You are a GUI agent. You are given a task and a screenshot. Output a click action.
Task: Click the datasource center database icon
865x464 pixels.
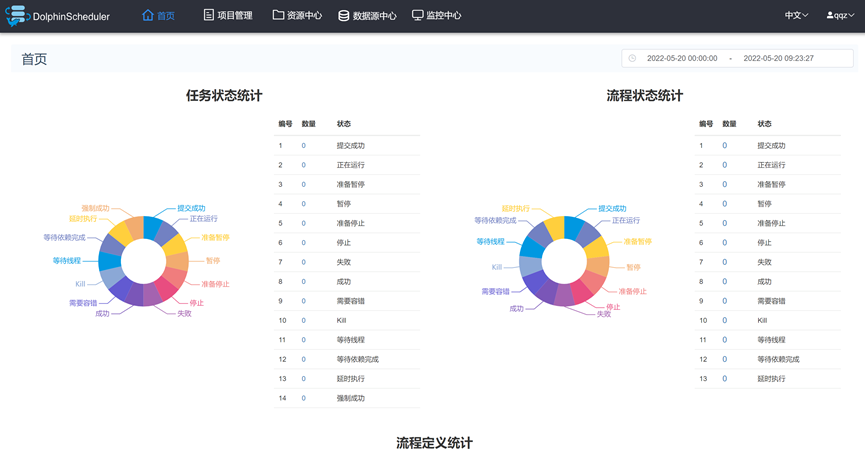coord(344,15)
